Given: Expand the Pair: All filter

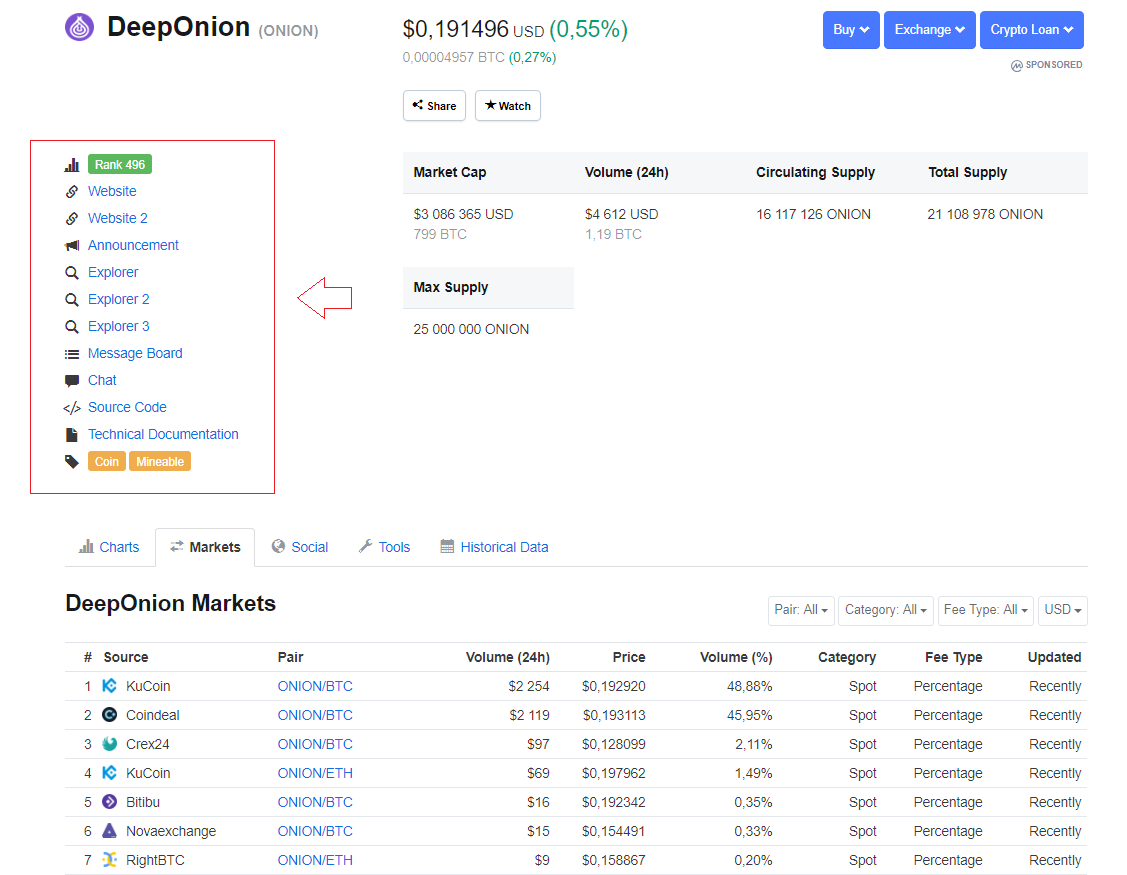Looking at the screenshot, I should [801, 610].
